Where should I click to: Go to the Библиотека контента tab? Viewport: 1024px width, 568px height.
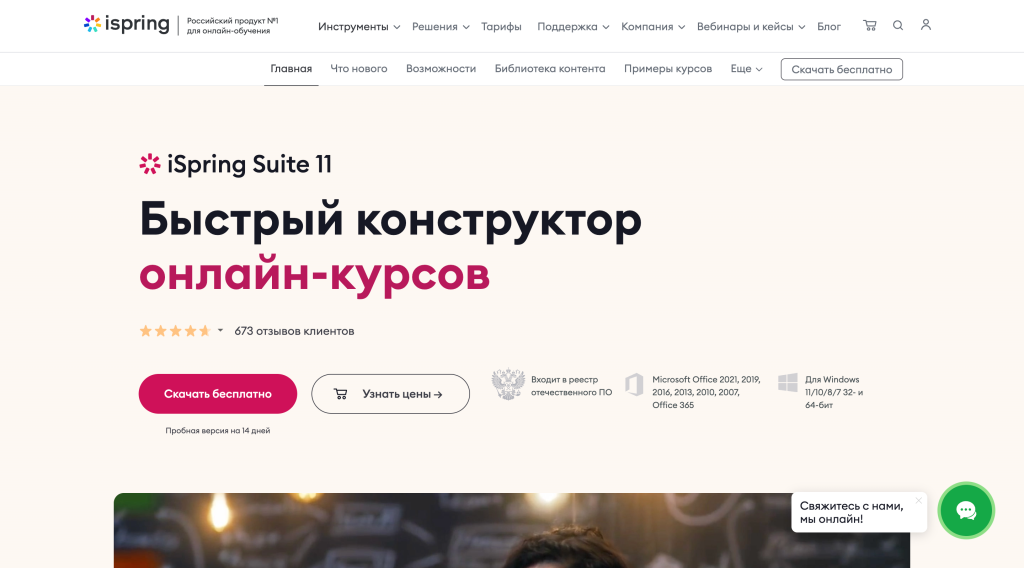[x=550, y=69]
